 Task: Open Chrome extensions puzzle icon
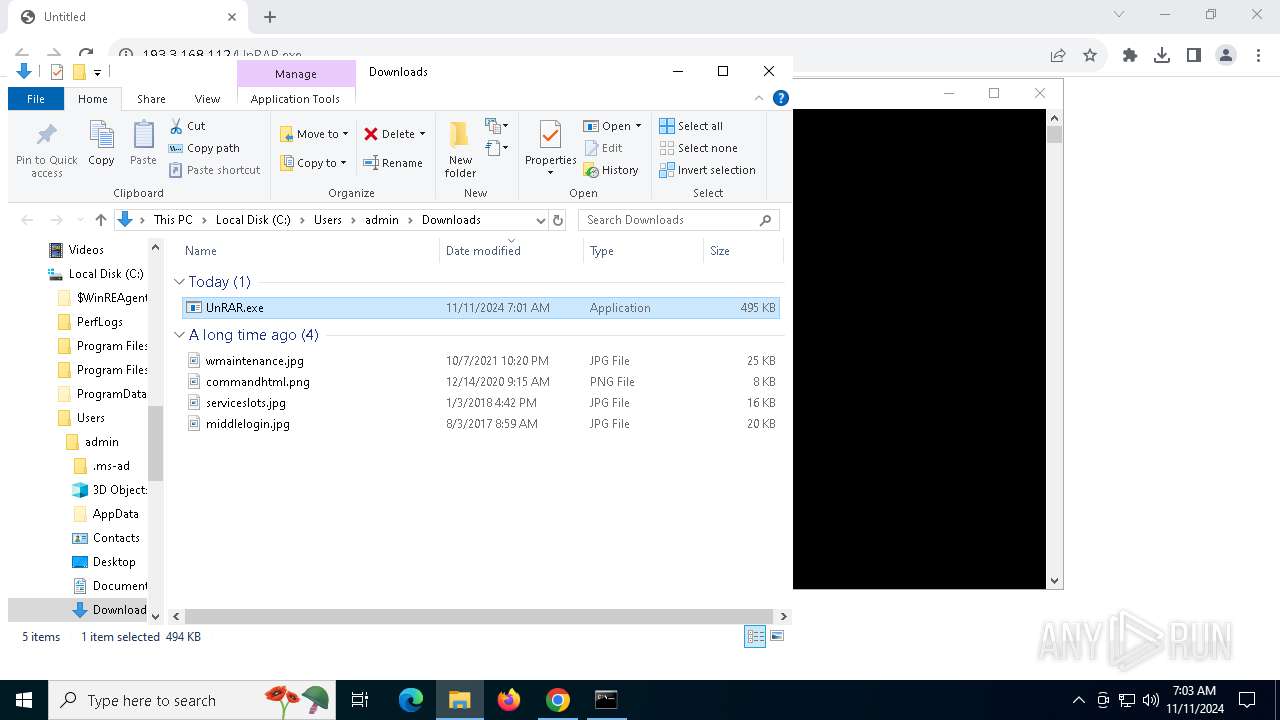click(1130, 56)
